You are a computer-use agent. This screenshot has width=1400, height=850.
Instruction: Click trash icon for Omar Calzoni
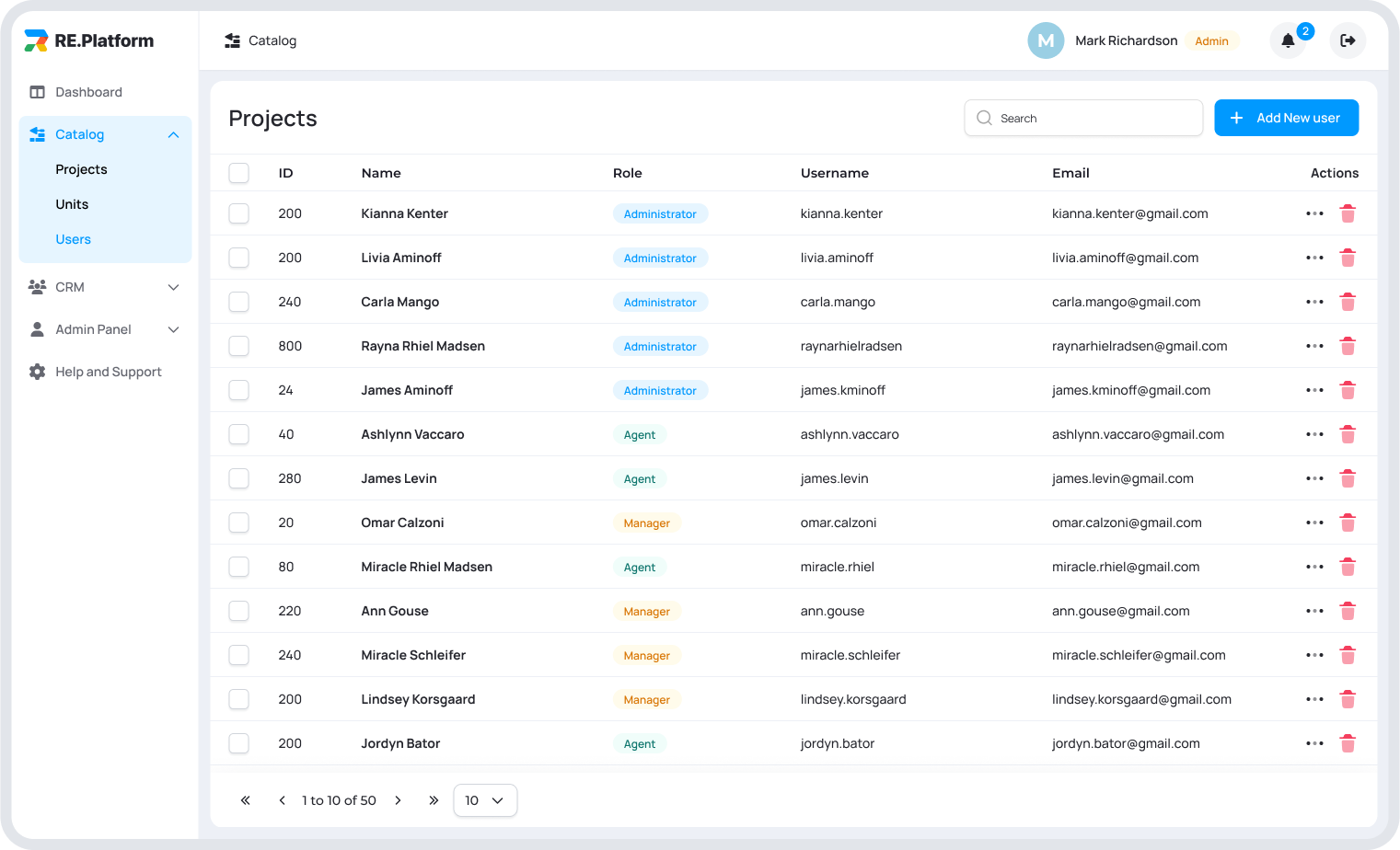tap(1348, 523)
